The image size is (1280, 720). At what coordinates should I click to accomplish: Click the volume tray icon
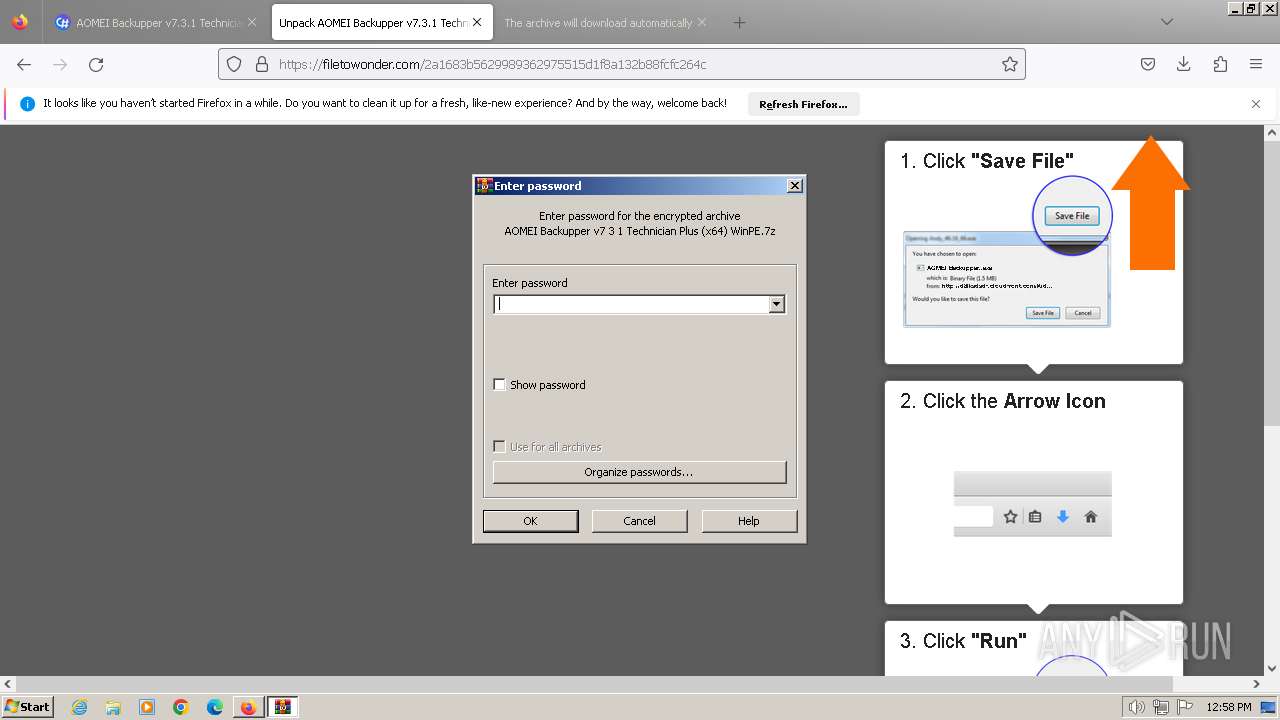tap(1137, 707)
